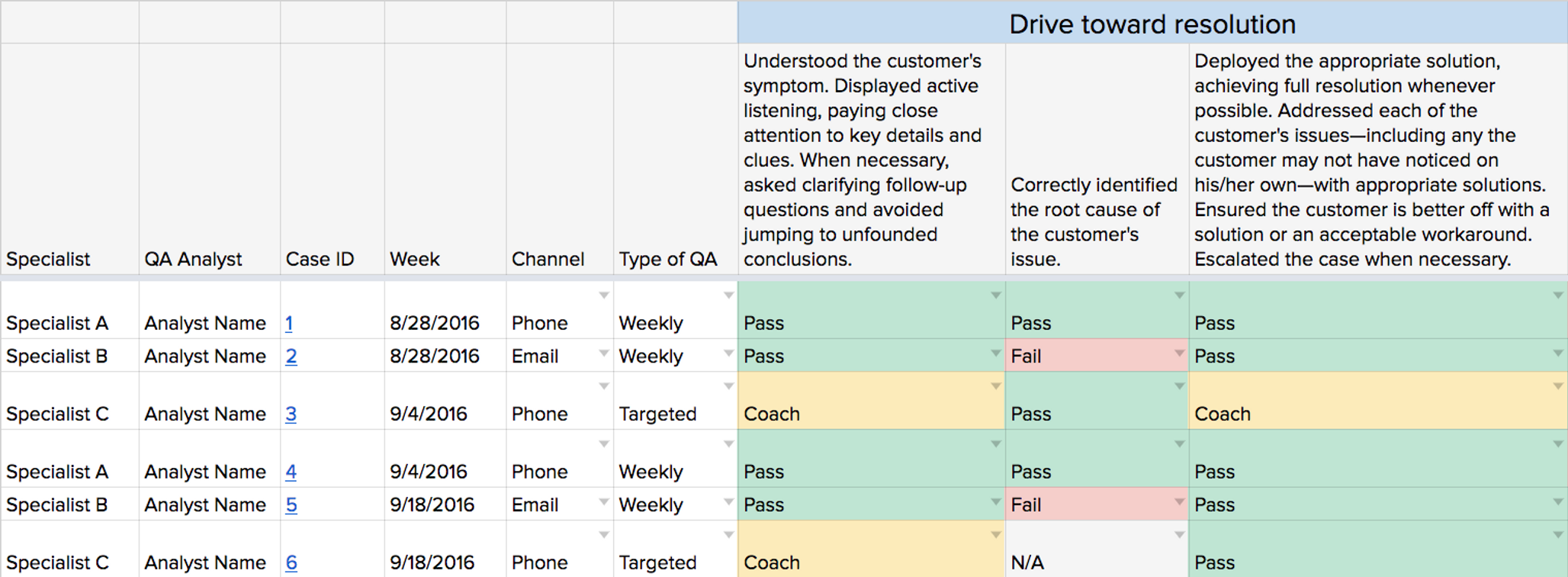1568x577 pixels.
Task: Open Case ID link 2
Action: pyautogui.click(x=291, y=356)
